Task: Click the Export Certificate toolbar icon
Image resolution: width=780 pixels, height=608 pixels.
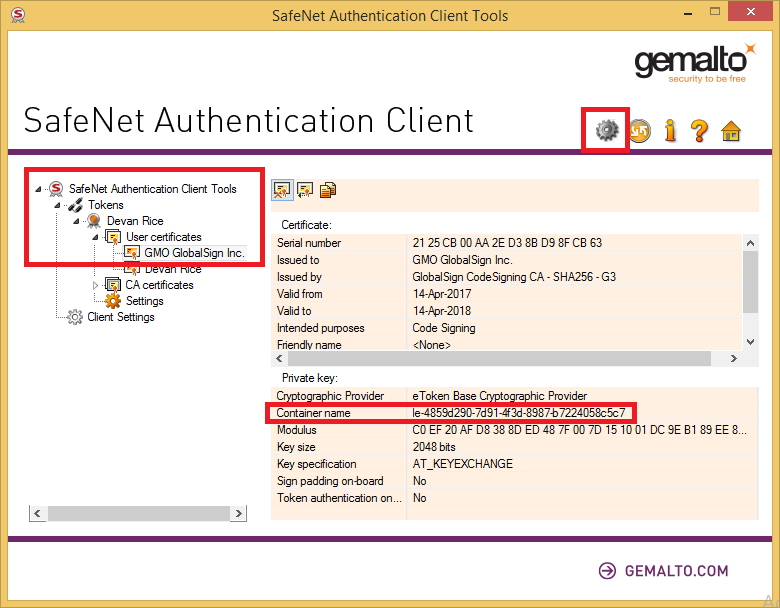Action: point(304,190)
